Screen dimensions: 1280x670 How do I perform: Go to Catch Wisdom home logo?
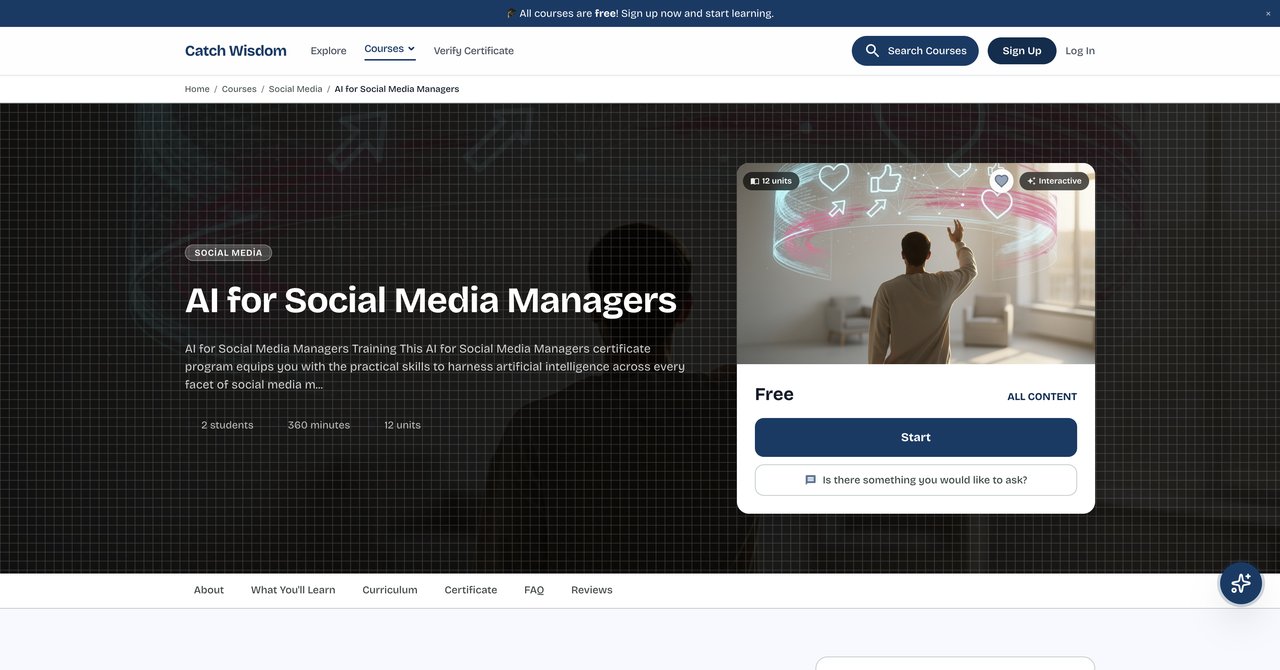tap(236, 51)
